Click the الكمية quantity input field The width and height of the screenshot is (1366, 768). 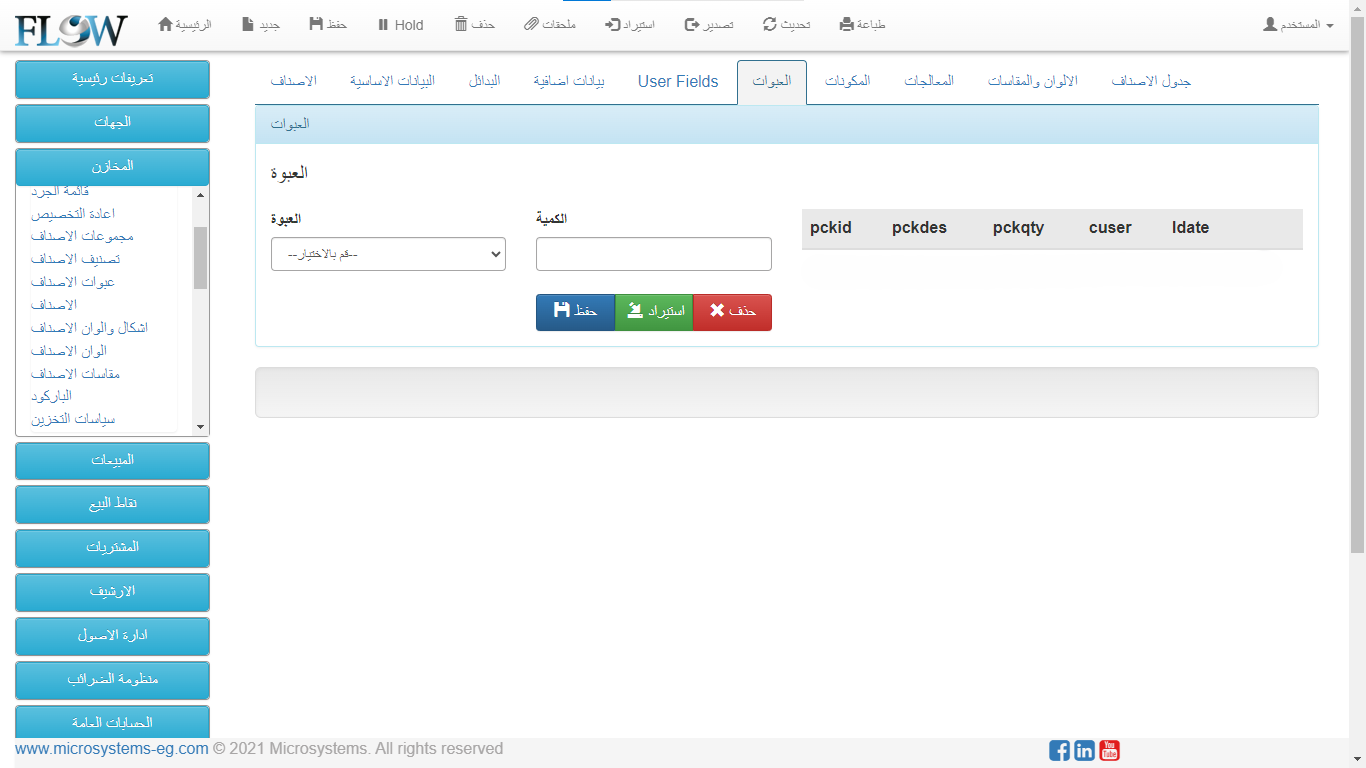pos(654,254)
